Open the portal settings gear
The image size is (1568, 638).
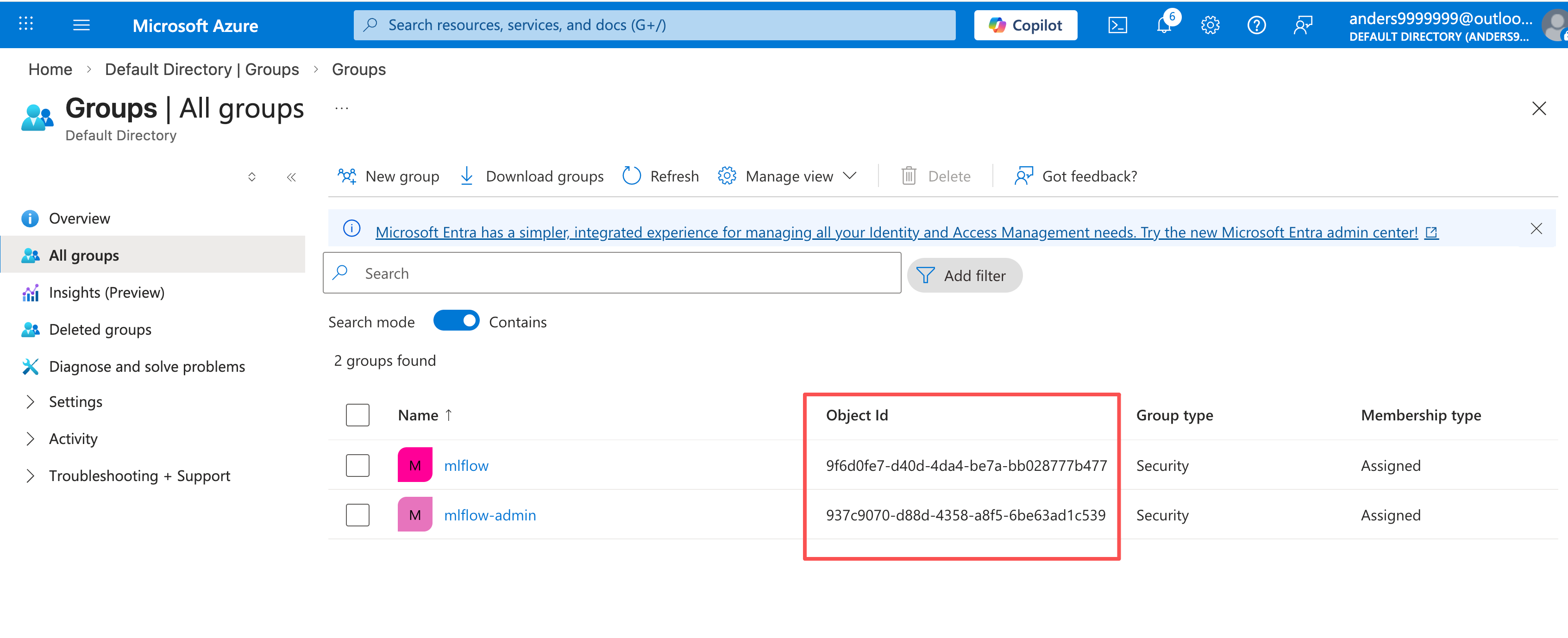click(1210, 25)
